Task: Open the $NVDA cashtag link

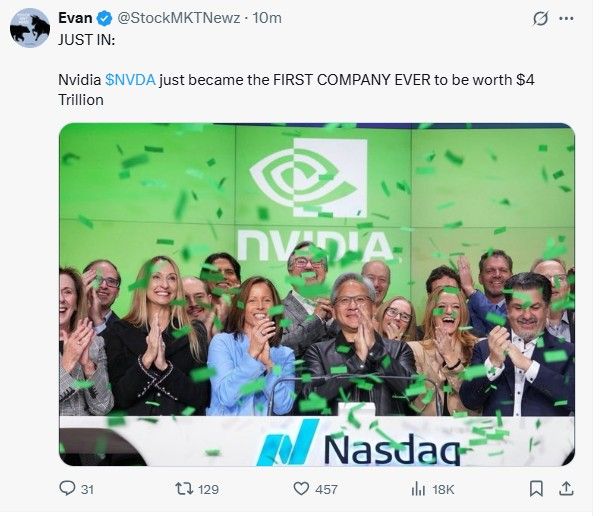Action: pos(130,79)
